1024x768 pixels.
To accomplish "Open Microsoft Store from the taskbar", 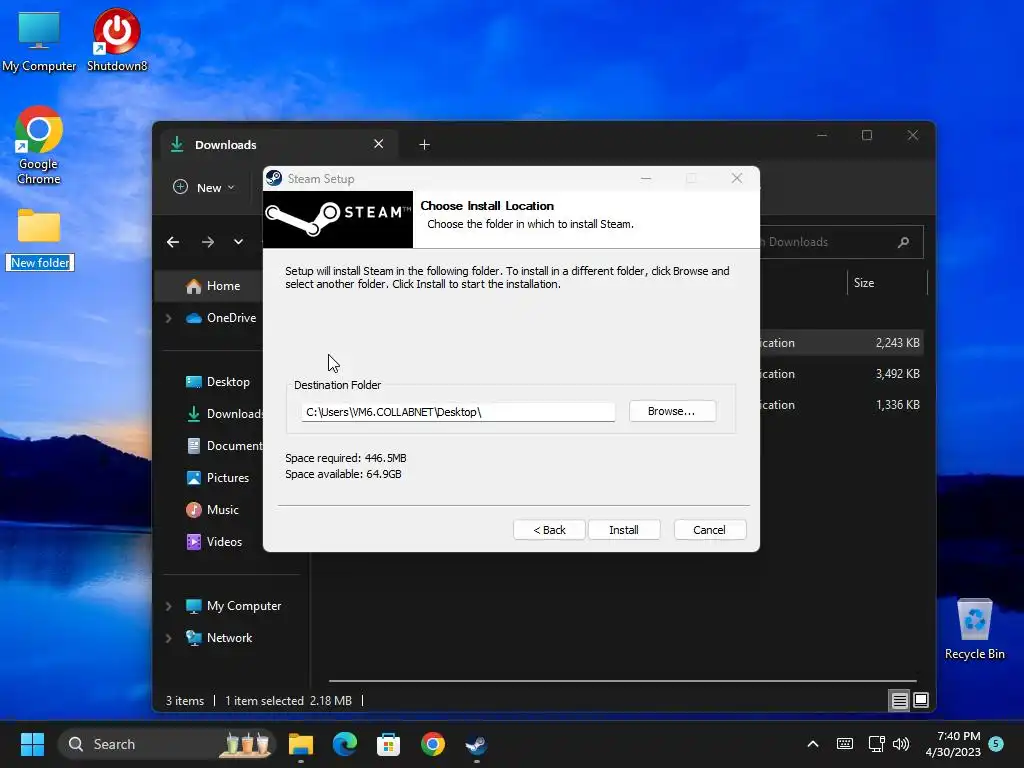I will point(389,744).
